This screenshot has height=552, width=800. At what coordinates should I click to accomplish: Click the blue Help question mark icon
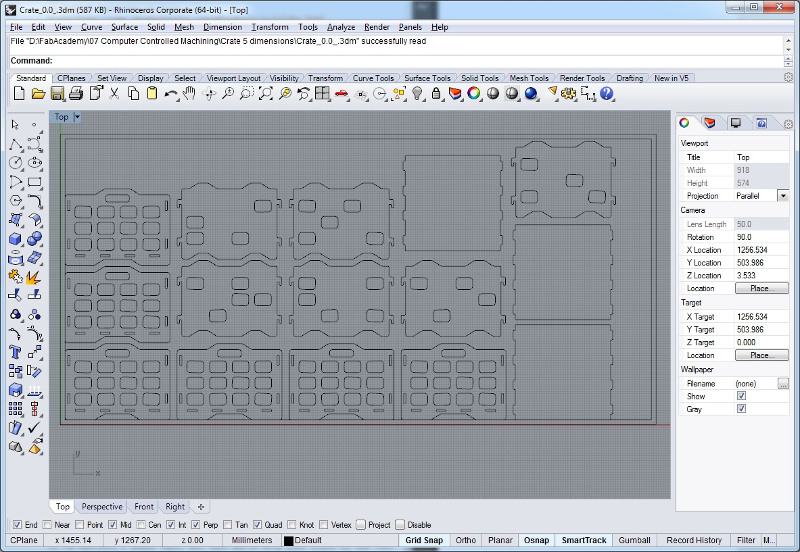(x=607, y=93)
